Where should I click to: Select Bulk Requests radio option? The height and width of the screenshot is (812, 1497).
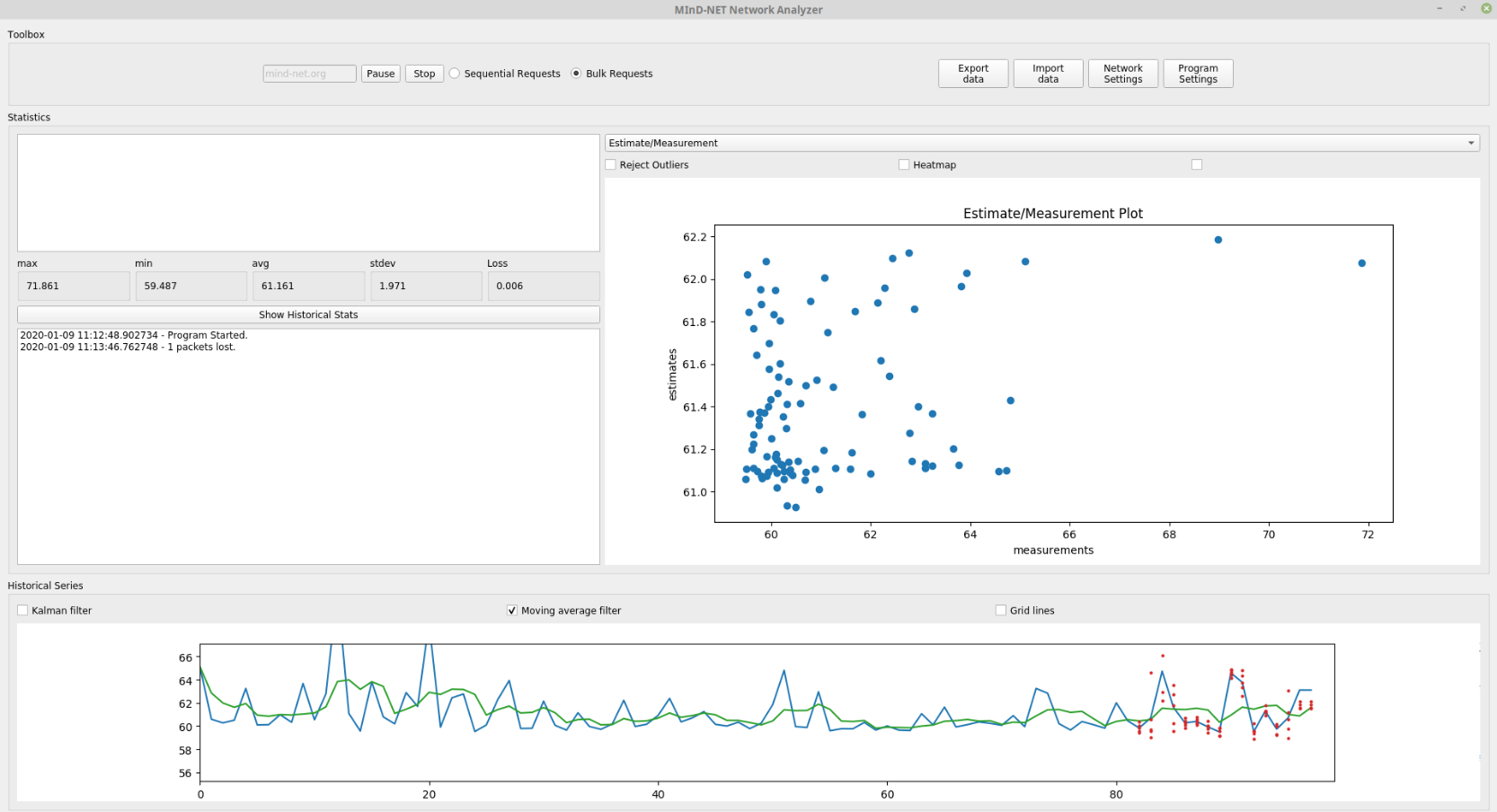[576, 74]
